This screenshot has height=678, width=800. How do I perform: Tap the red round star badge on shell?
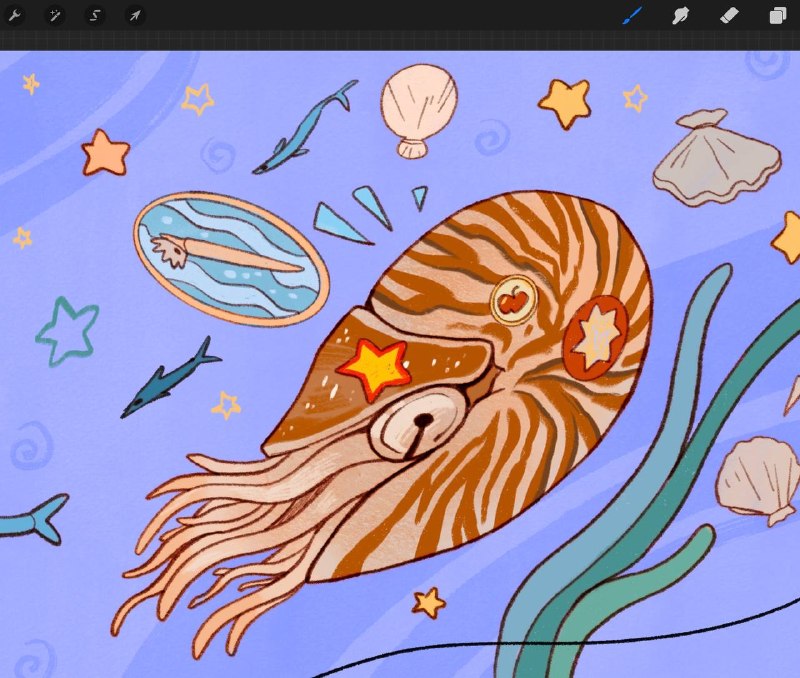[596, 337]
